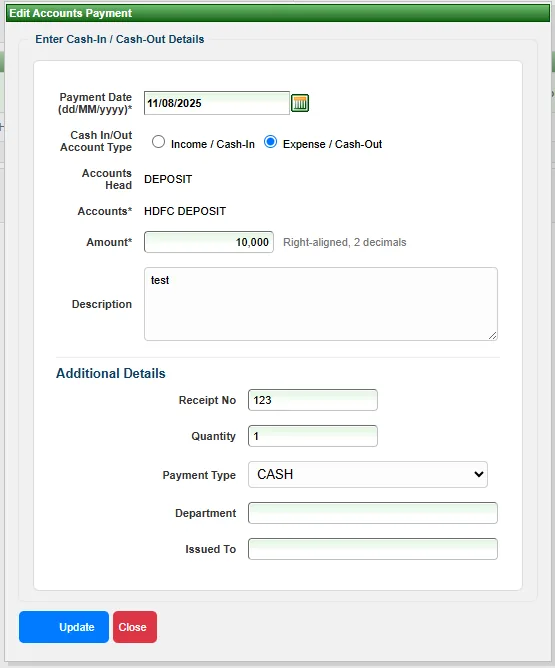Click the HDFC DEPOSIT accounts value

pos(185,211)
